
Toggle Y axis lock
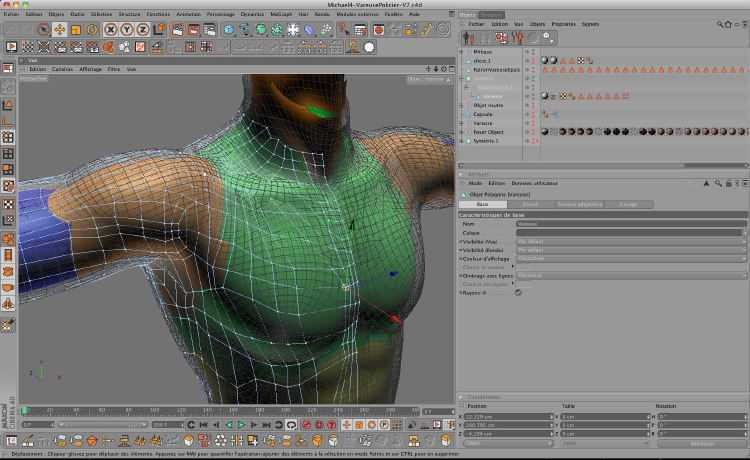tap(127, 30)
